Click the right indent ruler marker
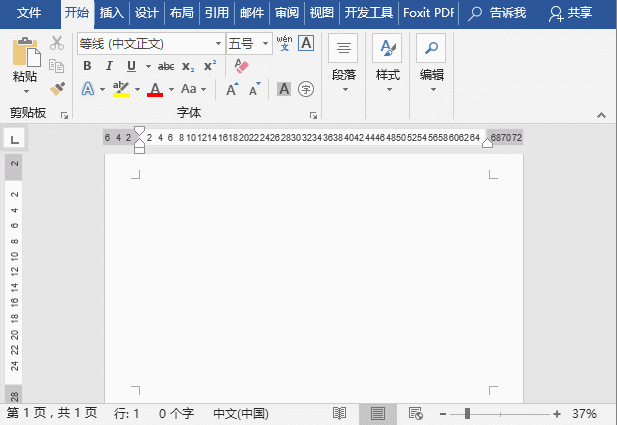This screenshot has width=617, height=425. click(x=487, y=142)
